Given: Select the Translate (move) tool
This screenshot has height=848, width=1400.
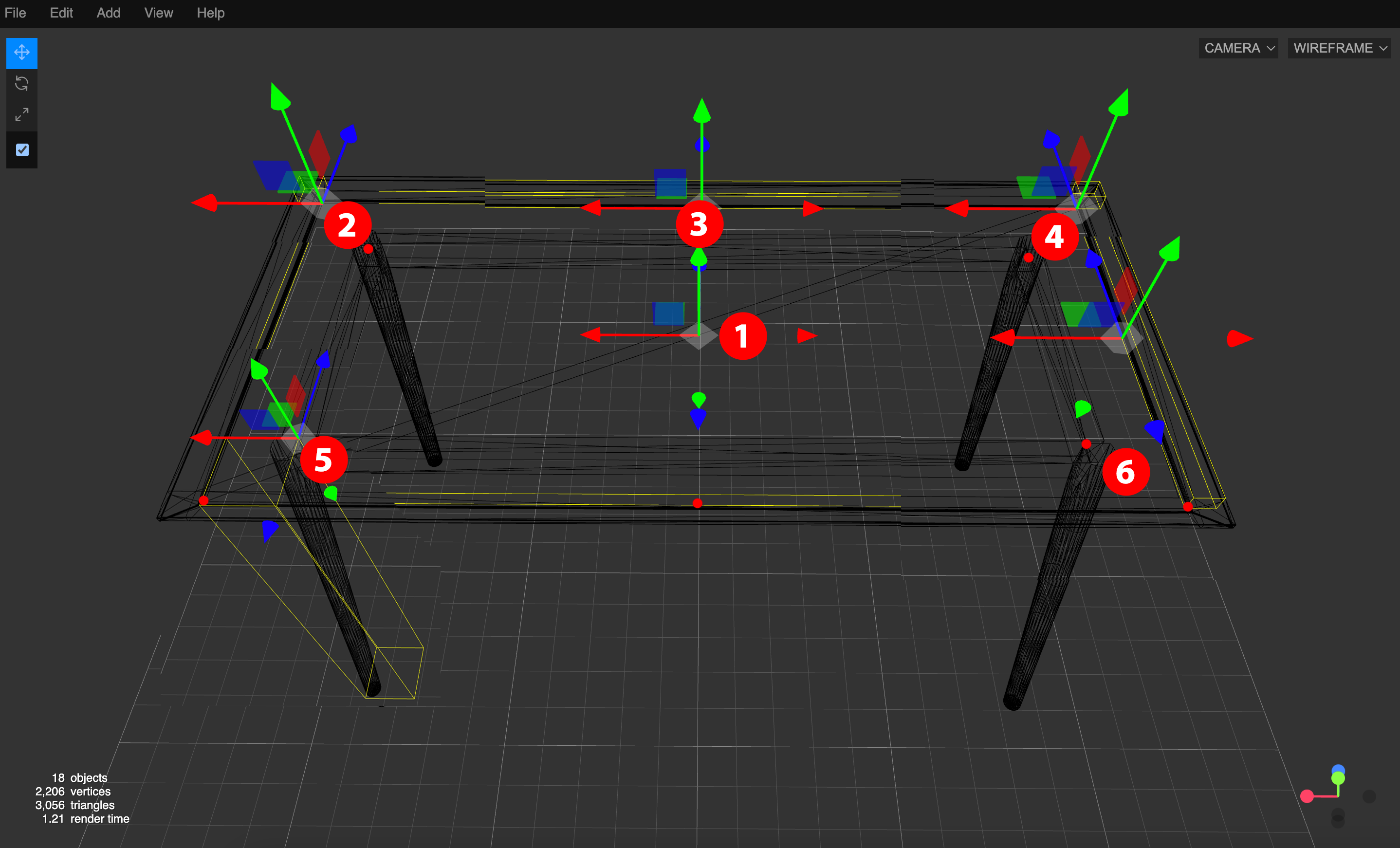Looking at the screenshot, I should [x=21, y=53].
